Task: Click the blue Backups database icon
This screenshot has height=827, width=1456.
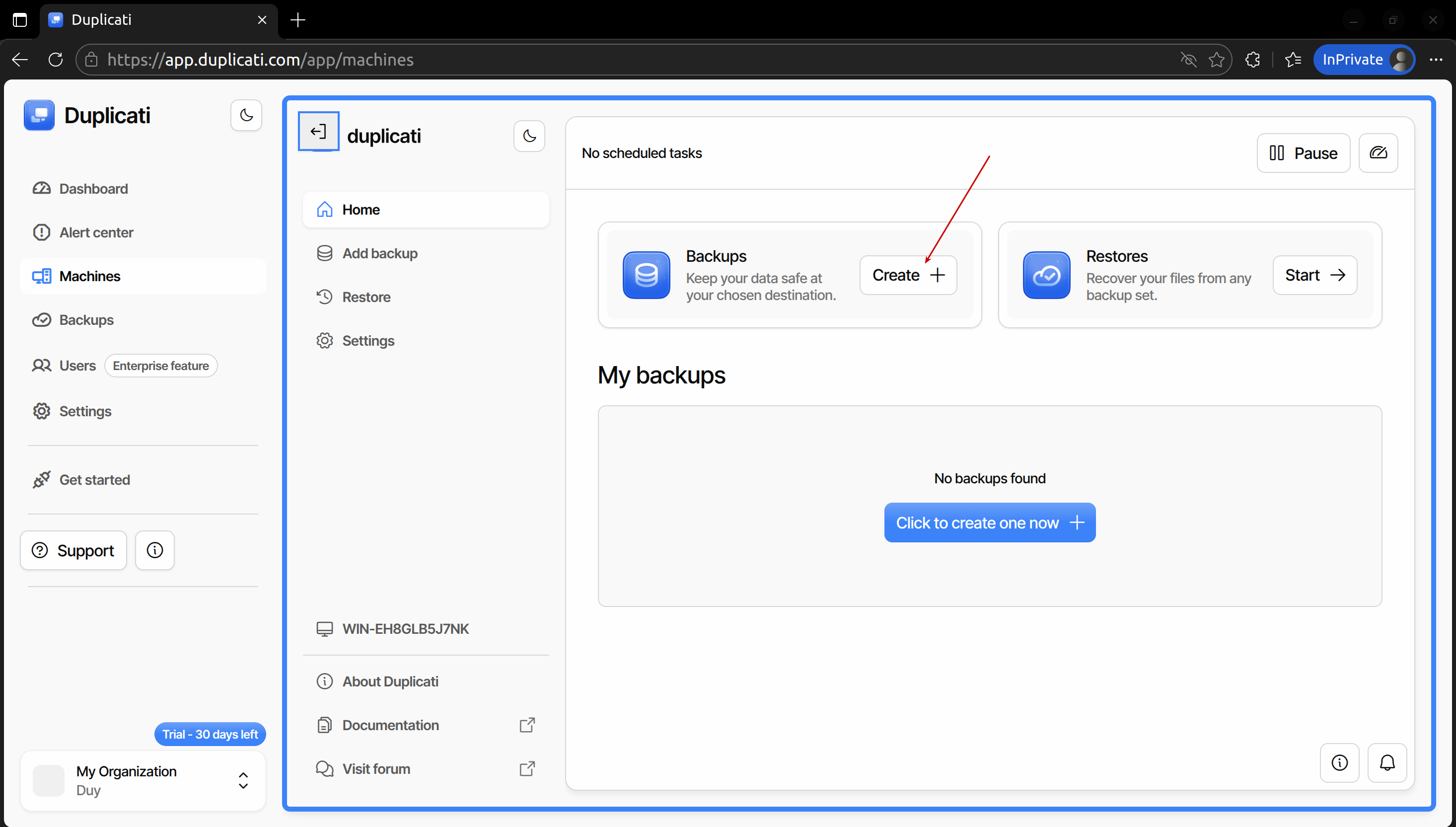Action: click(646, 276)
